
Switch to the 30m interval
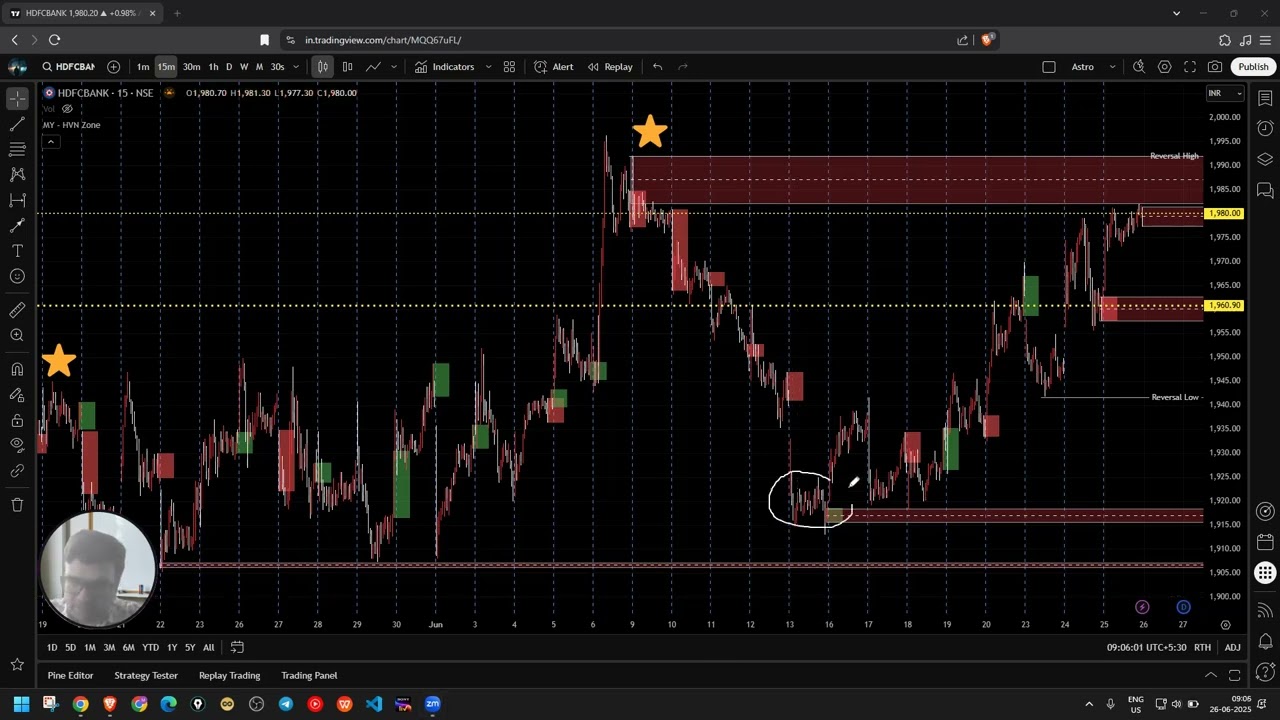coord(191,67)
